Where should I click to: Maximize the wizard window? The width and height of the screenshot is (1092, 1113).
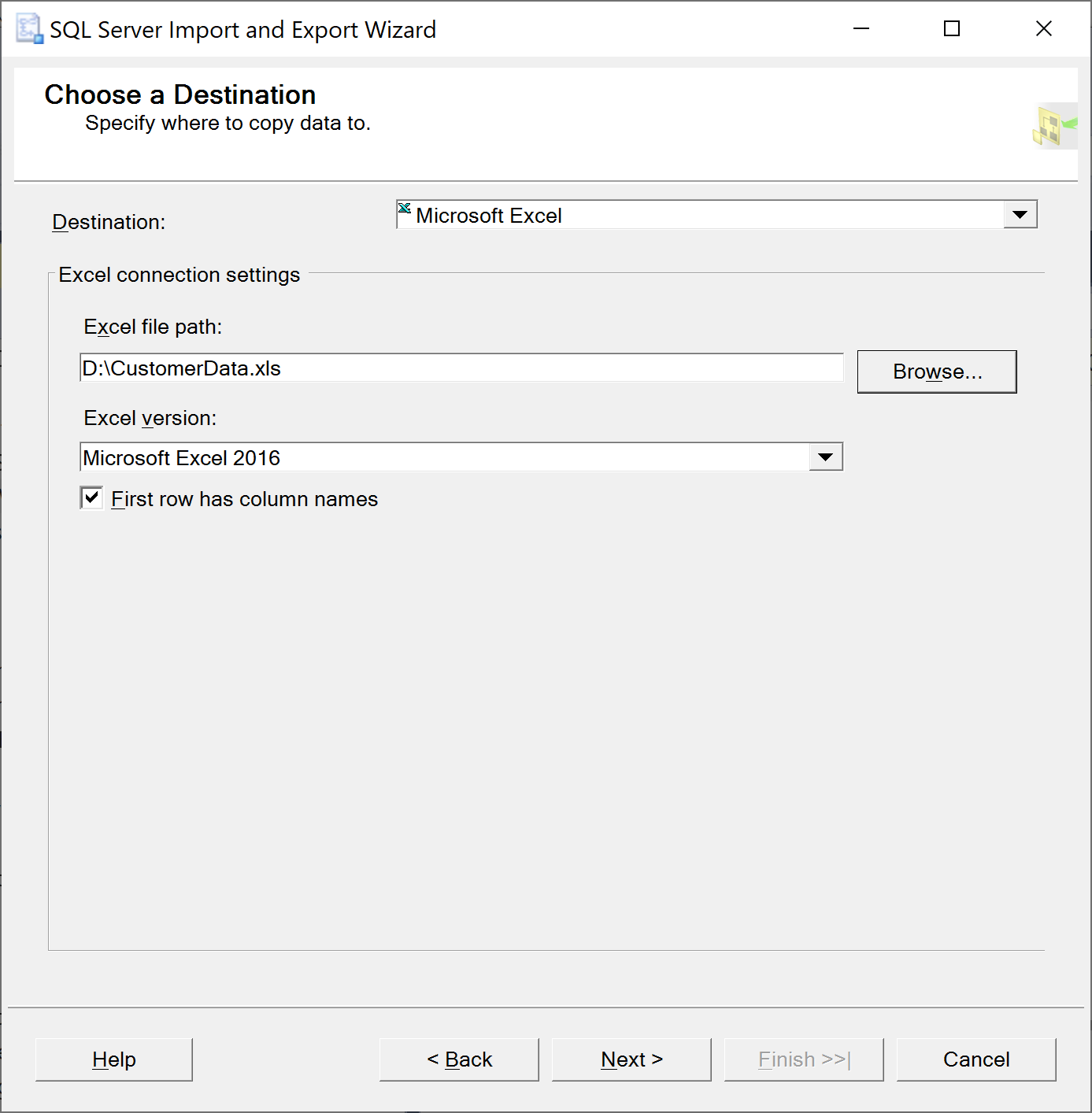952,29
